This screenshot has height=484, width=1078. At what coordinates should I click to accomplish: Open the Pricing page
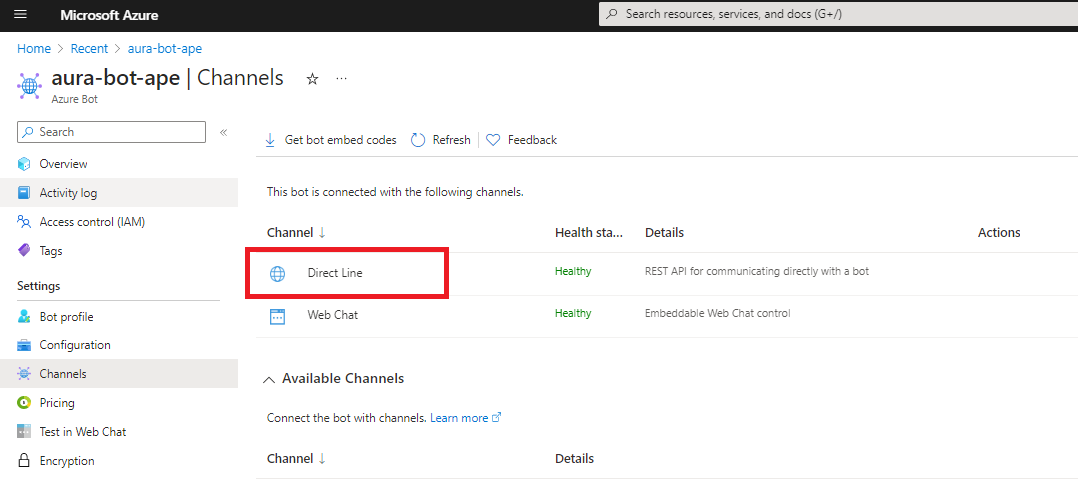coord(57,403)
